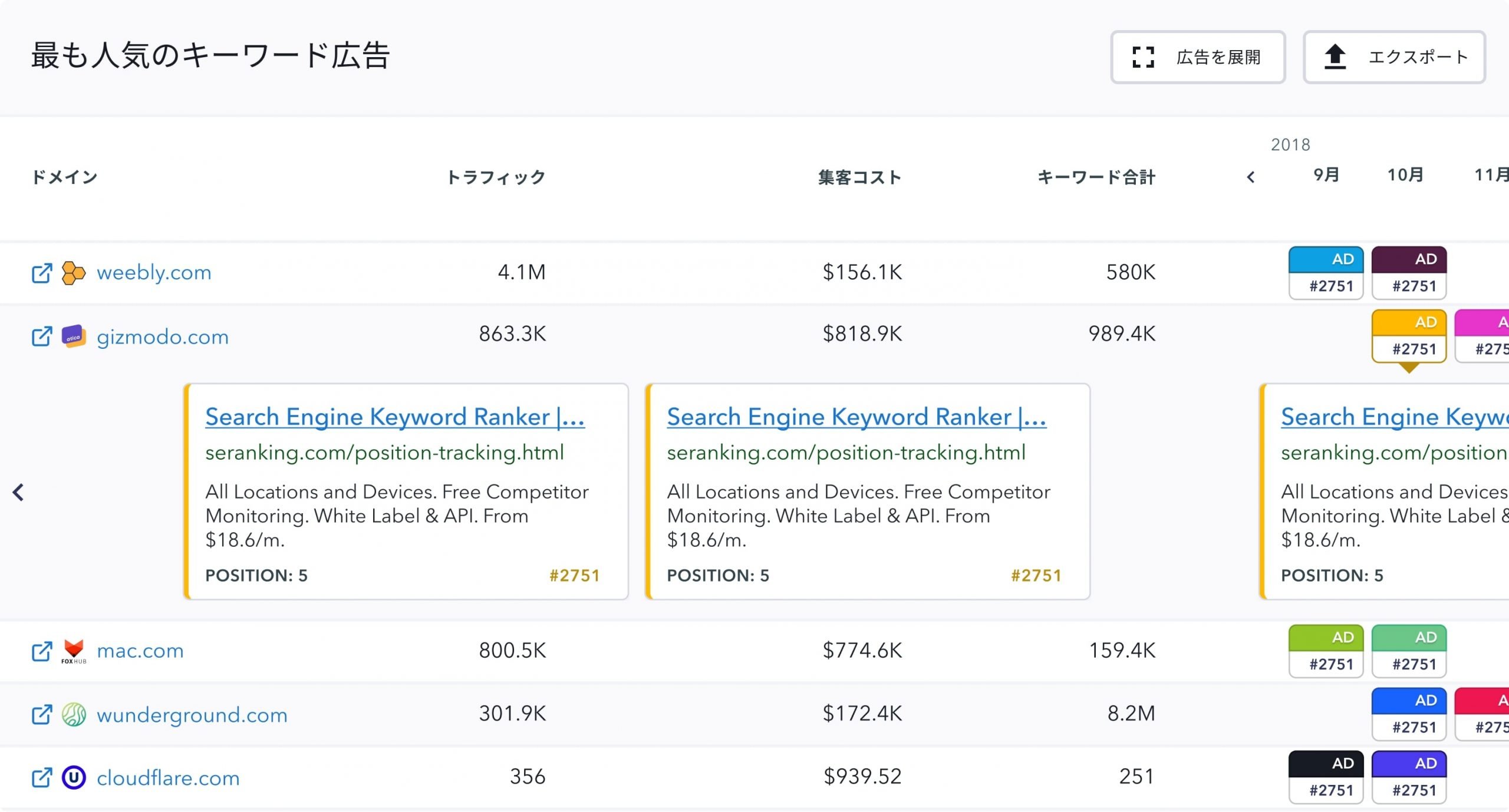Screen dimensions: 1509x812
Task: Click the wunderground.com green globe favicon
Action: 74,715
